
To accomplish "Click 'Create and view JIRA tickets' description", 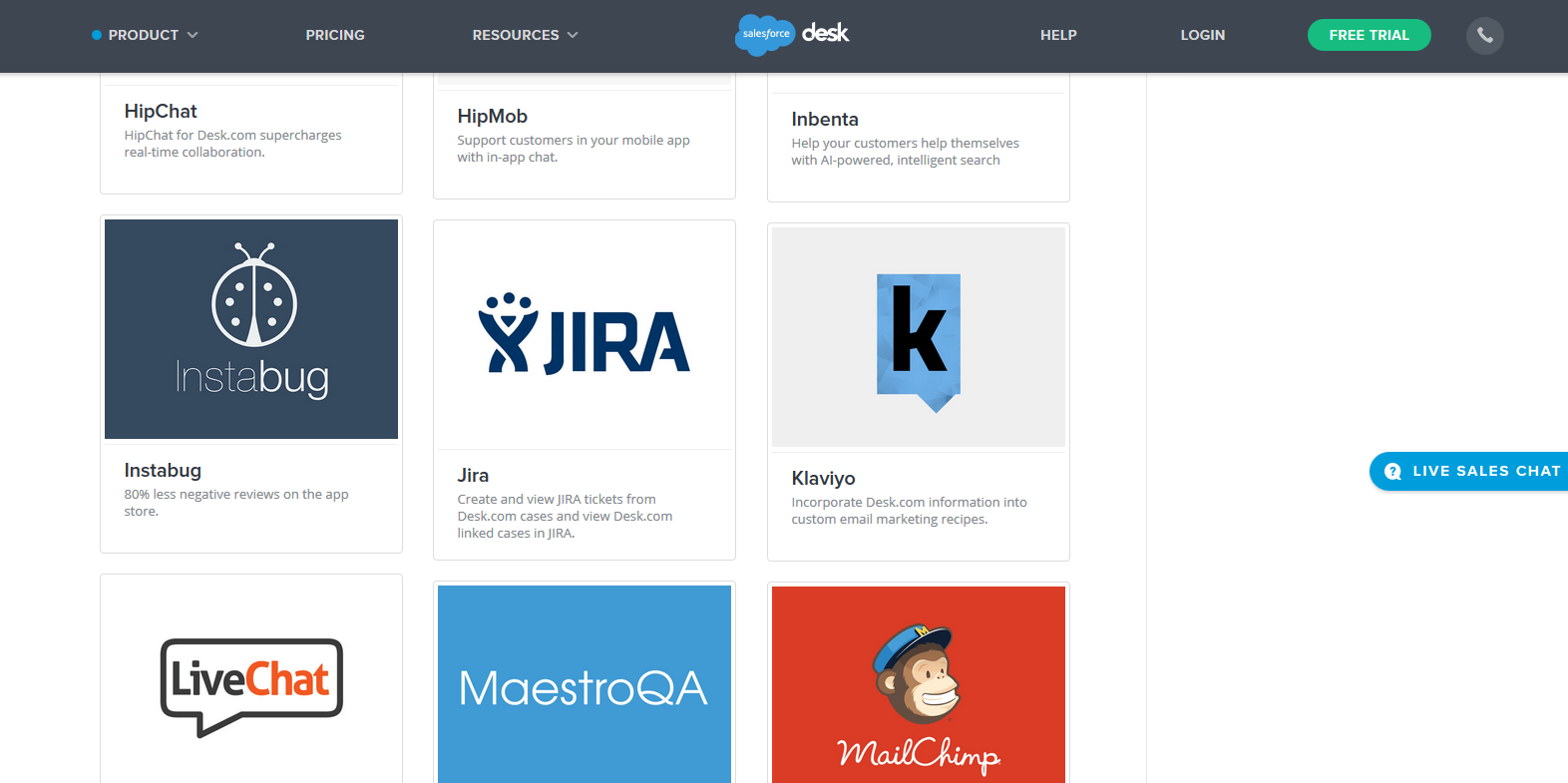I will click(x=565, y=516).
